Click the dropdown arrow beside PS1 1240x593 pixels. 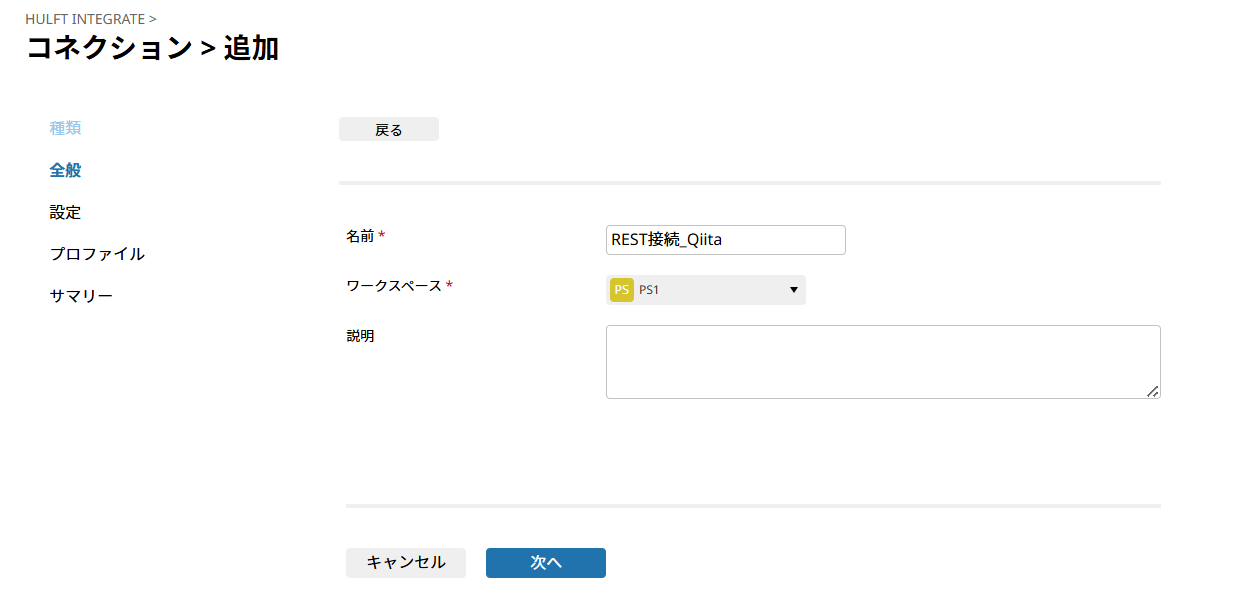(793, 289)
